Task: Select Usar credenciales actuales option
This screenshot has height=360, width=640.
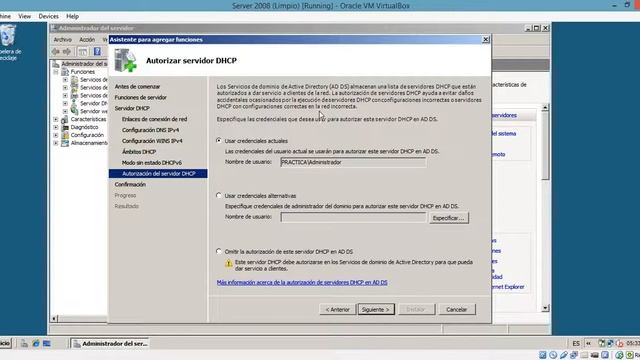Action: (x=219, y=140)
